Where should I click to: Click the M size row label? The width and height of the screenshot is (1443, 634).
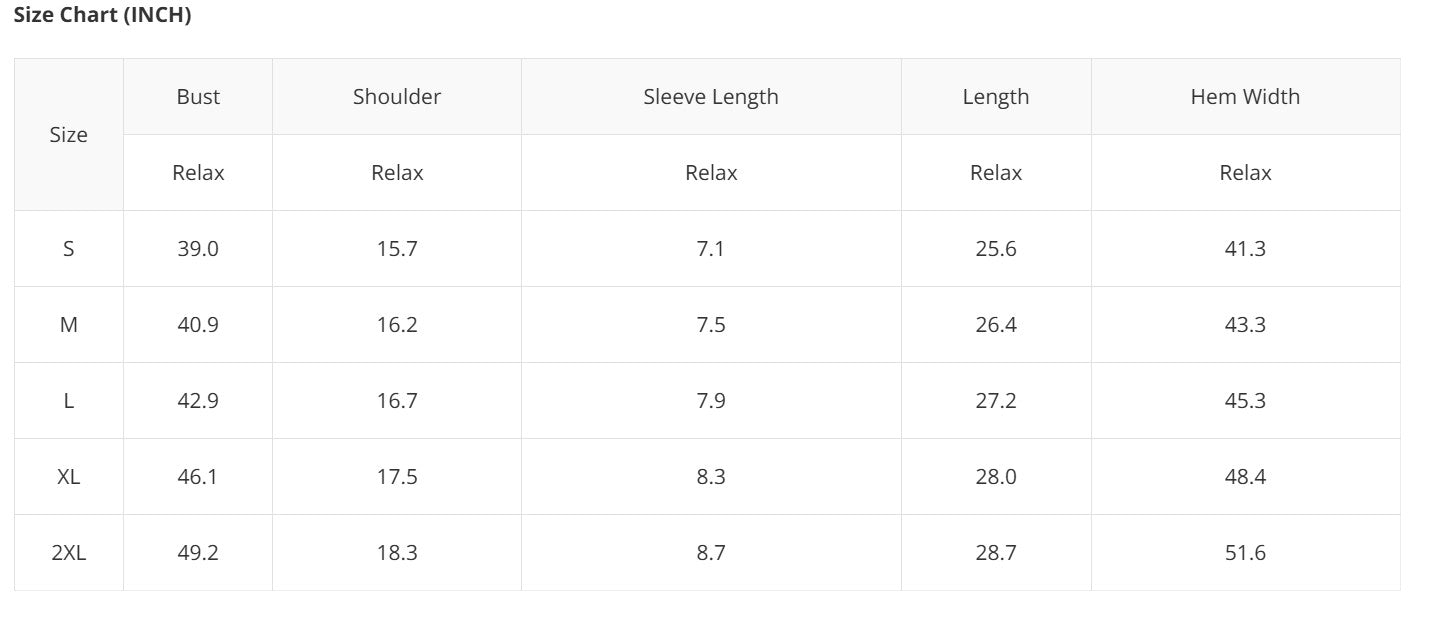click(x=69, y=325)
